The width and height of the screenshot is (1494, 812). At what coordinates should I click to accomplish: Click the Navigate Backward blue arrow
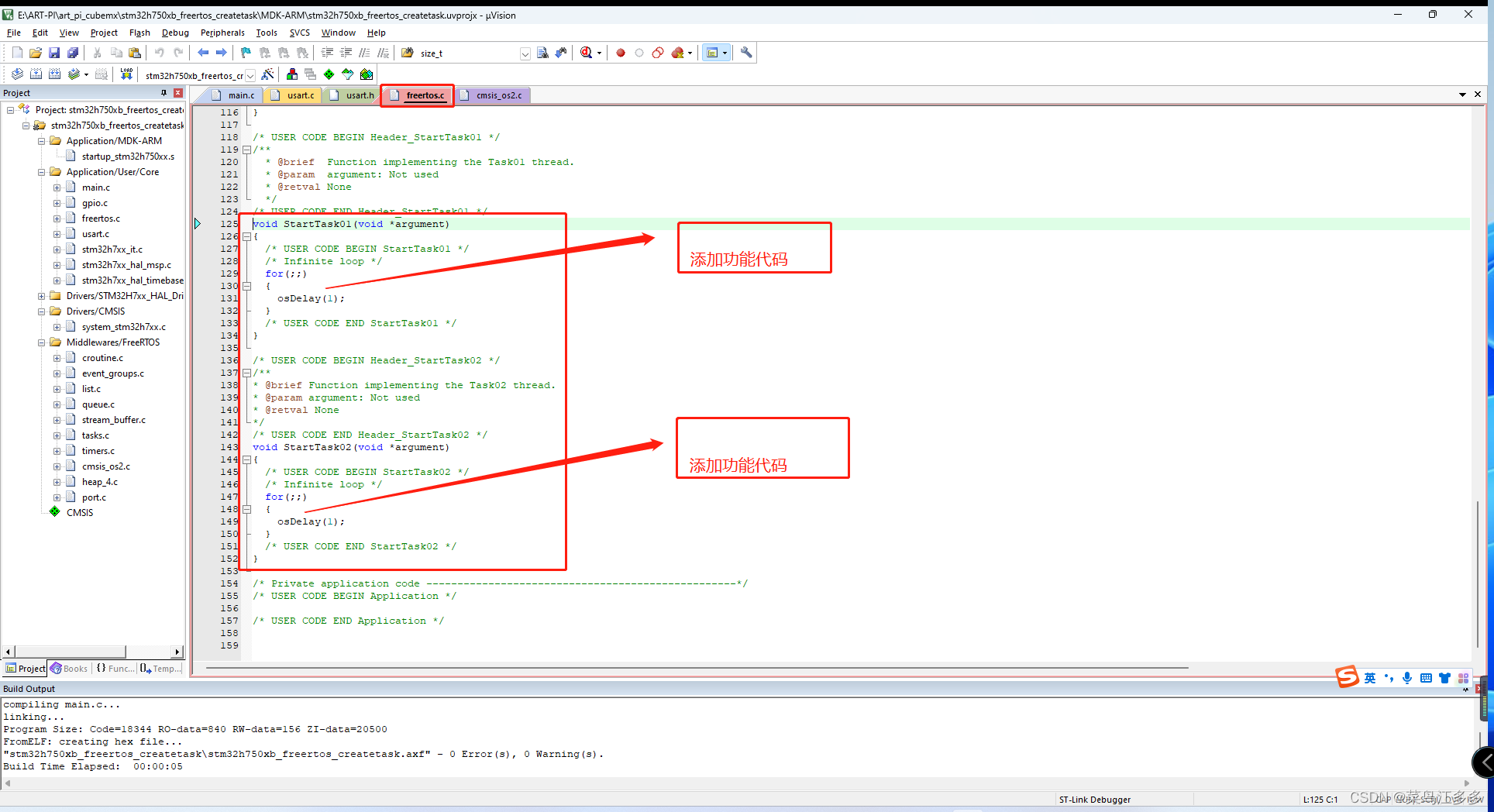click(203, 53)
